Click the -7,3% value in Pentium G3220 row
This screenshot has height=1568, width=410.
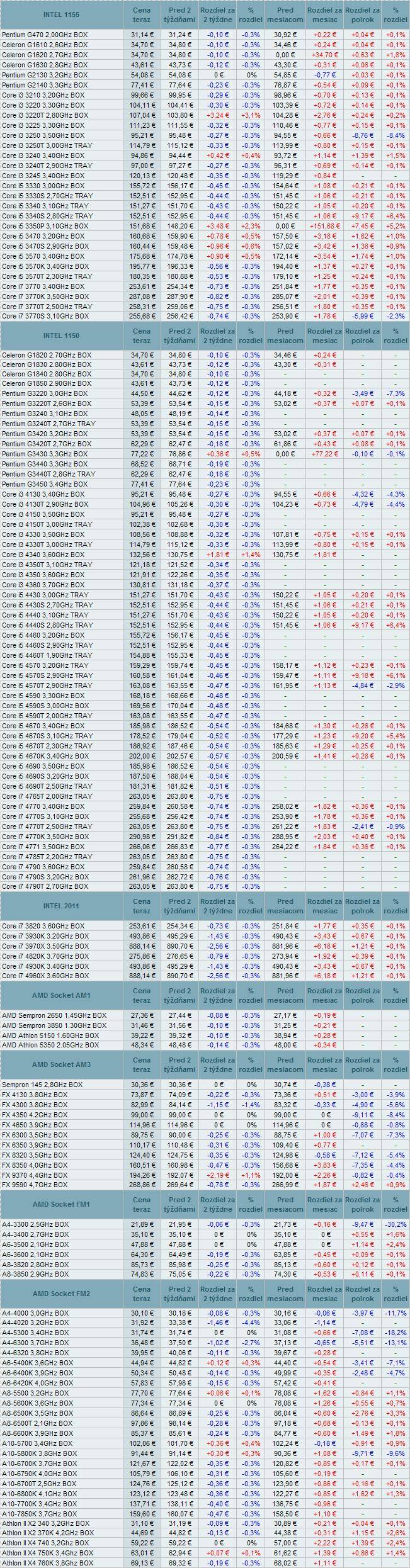[396, 393]
